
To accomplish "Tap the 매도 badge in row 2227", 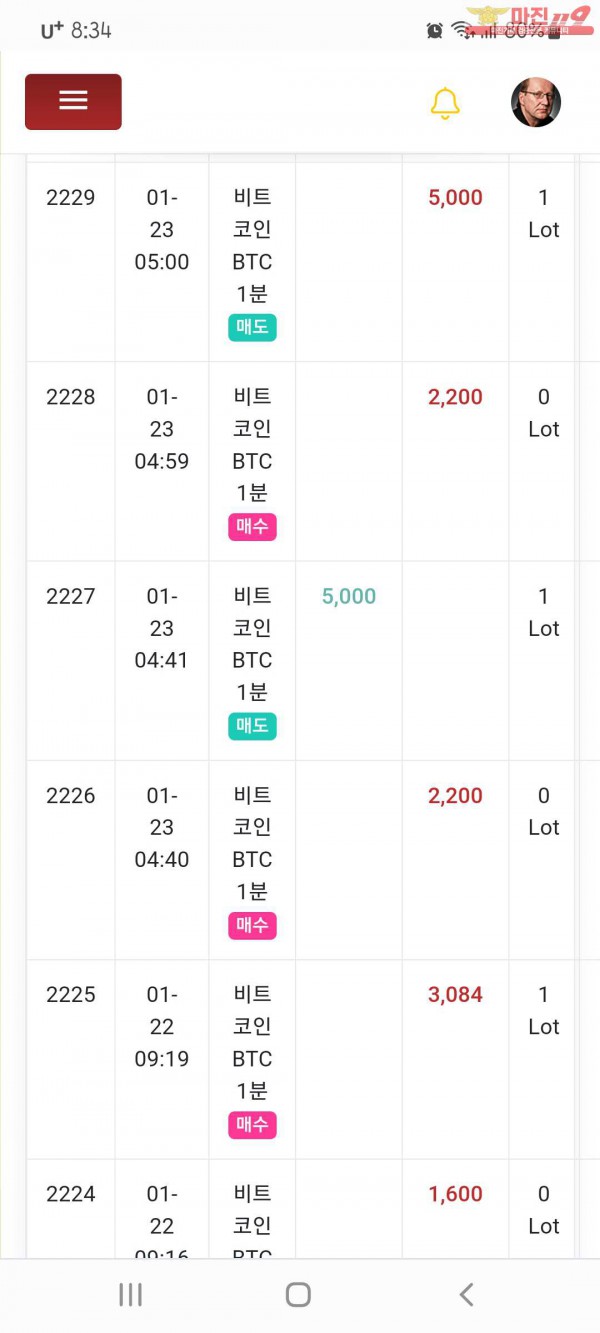I will click(252, 726).
